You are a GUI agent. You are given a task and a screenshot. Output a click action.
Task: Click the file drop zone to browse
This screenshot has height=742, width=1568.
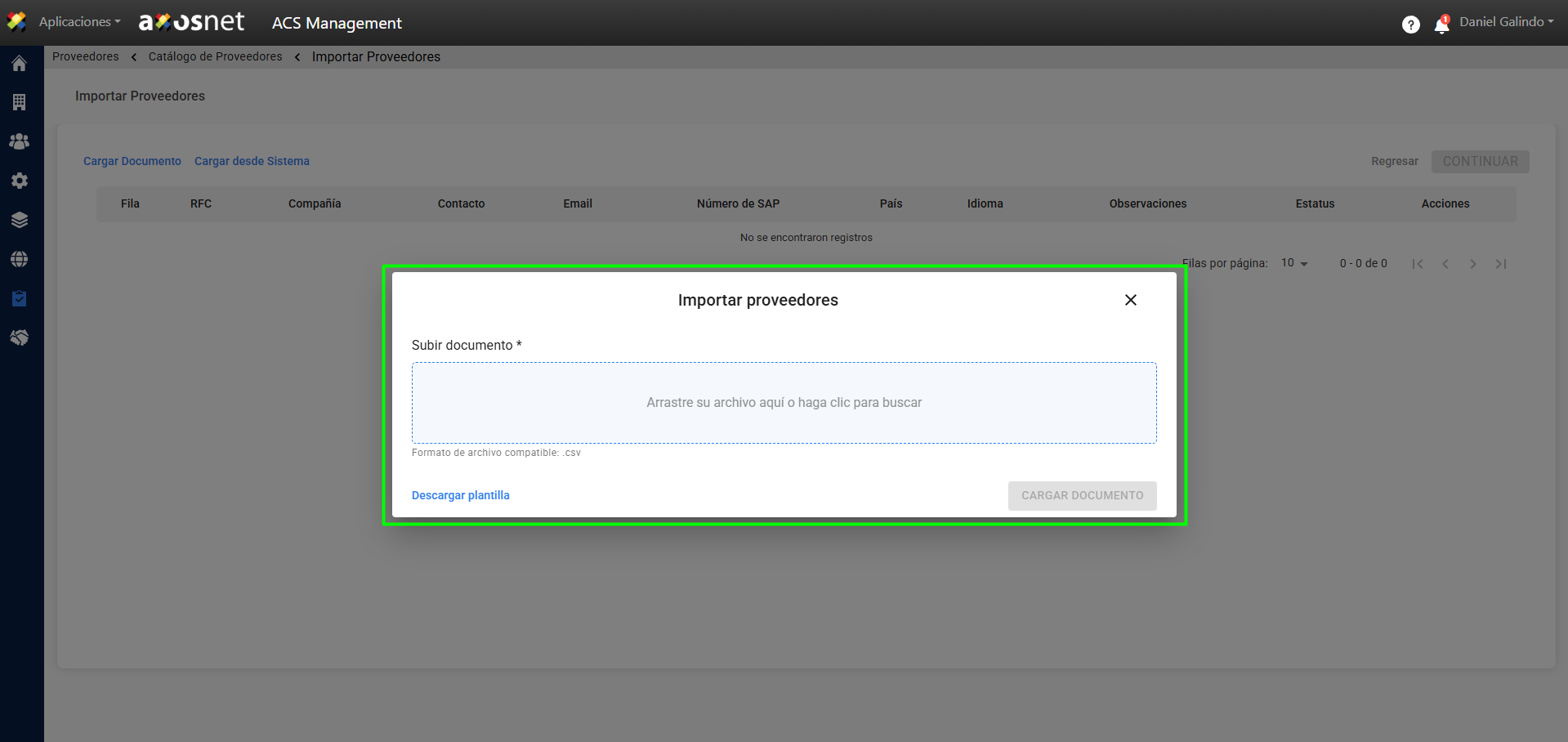click(784, 403)
